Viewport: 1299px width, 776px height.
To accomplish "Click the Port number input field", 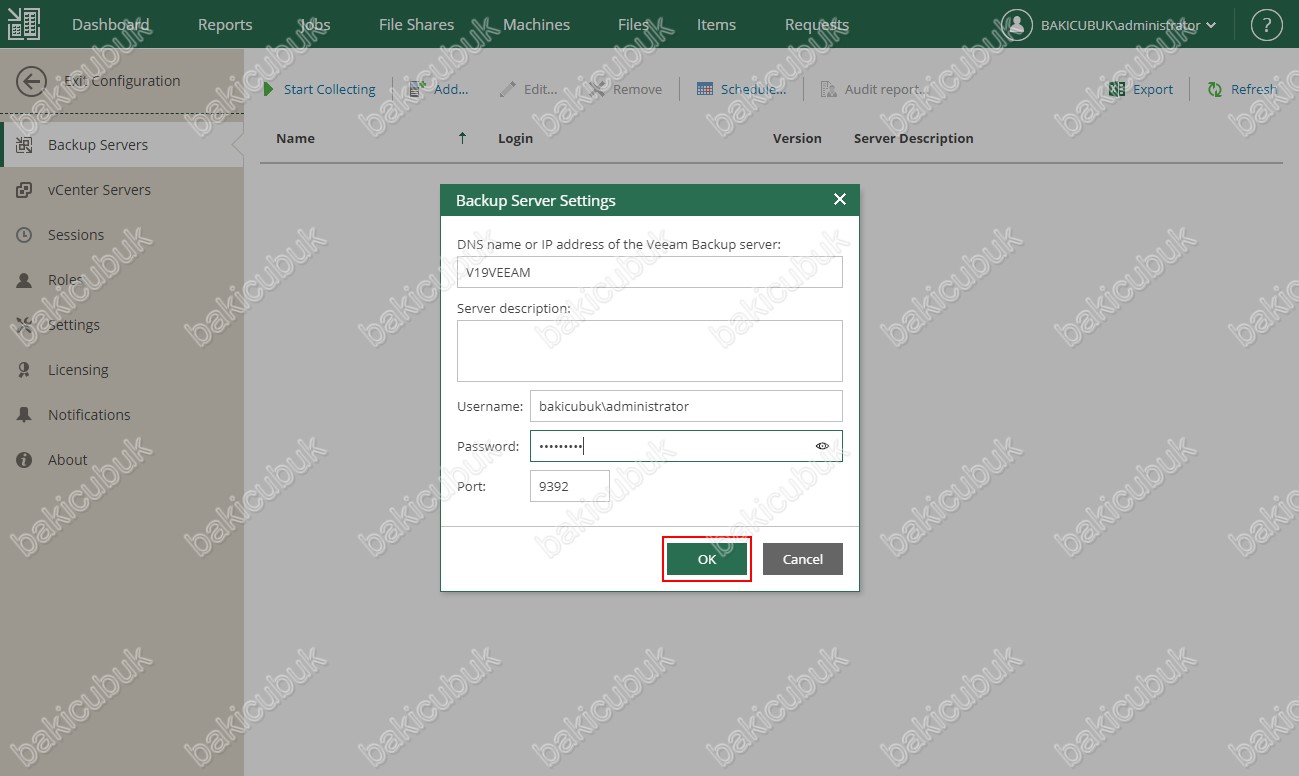I will coord(569,487).
